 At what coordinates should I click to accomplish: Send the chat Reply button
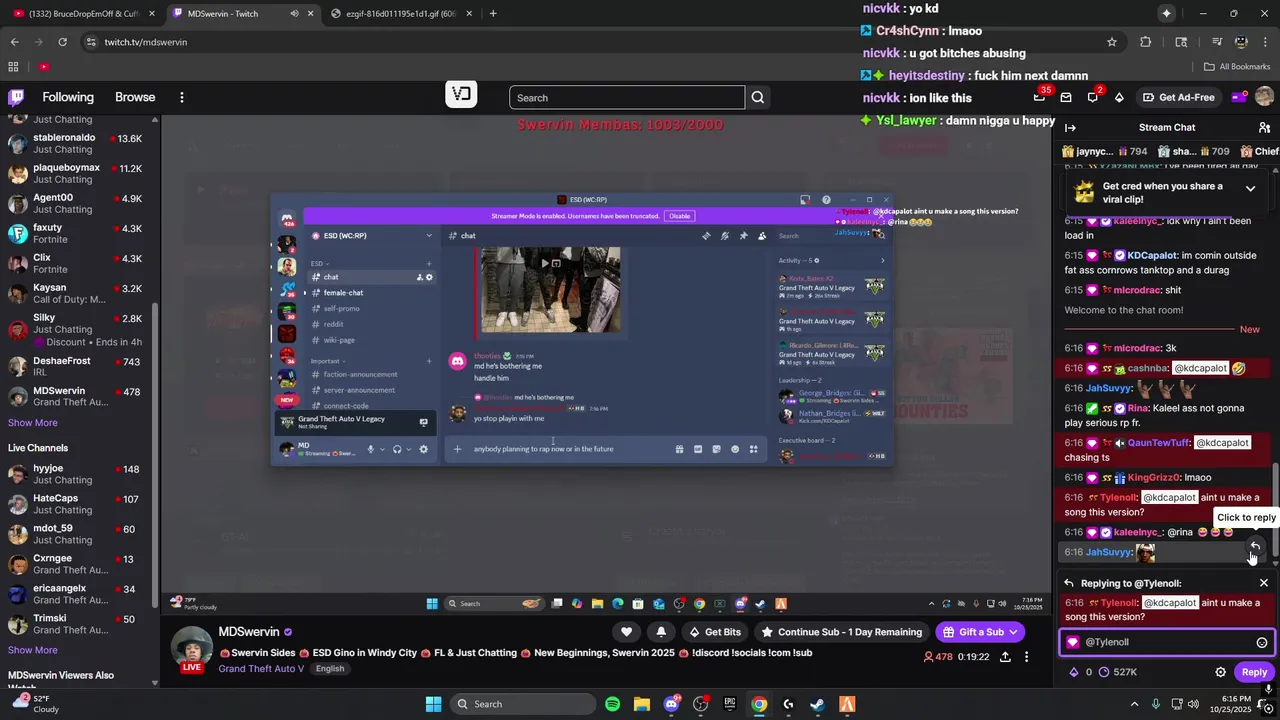coord(1254,672)
